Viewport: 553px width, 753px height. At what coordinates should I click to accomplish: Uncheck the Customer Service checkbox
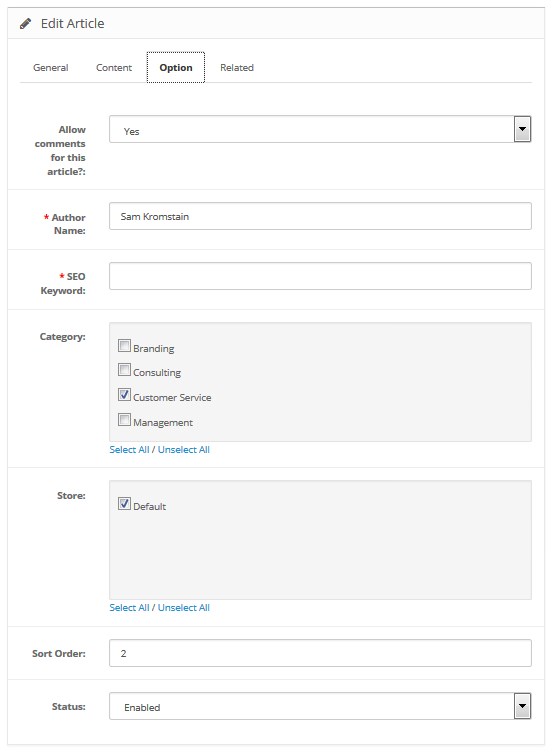click(124, 394)
